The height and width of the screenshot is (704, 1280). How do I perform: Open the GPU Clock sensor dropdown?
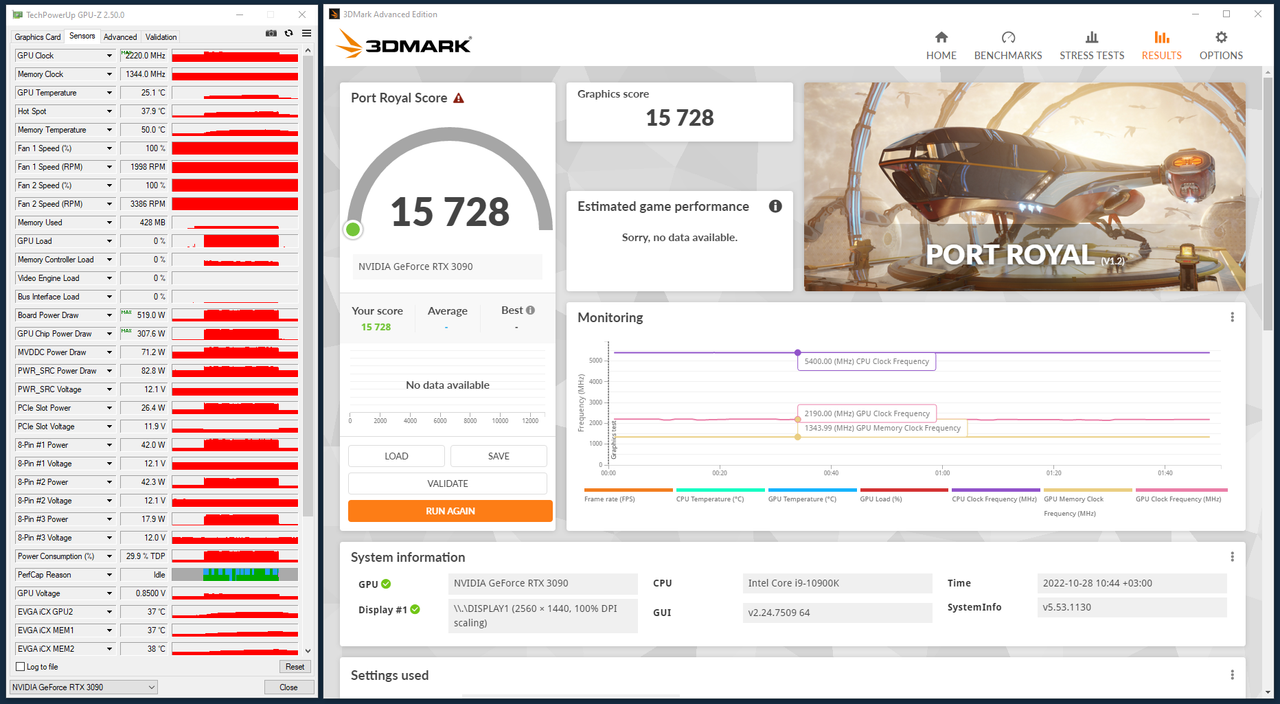110,56
